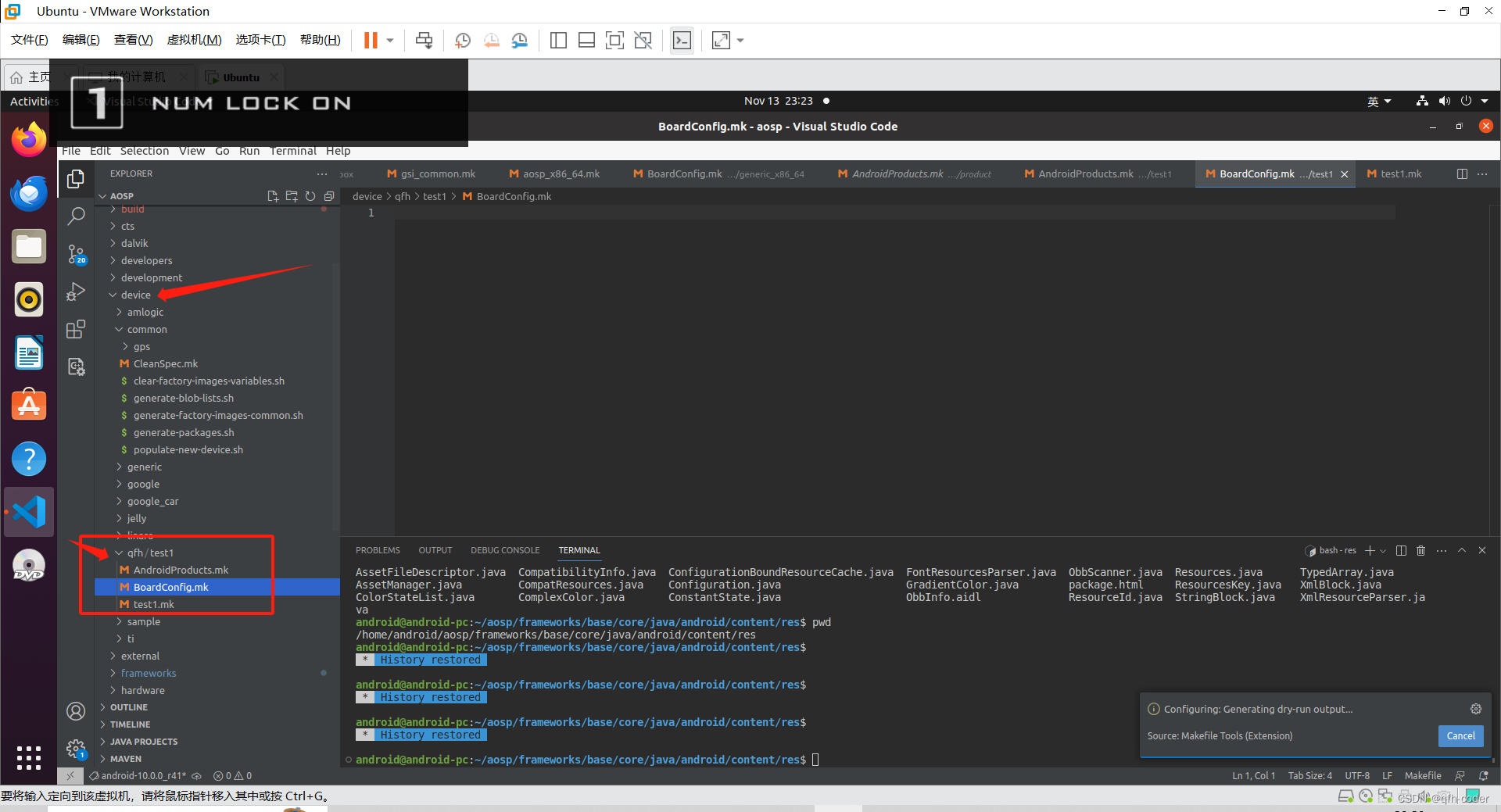Open the Selection menu
Screen dimensions: 1501x812
tap(144, 151)
